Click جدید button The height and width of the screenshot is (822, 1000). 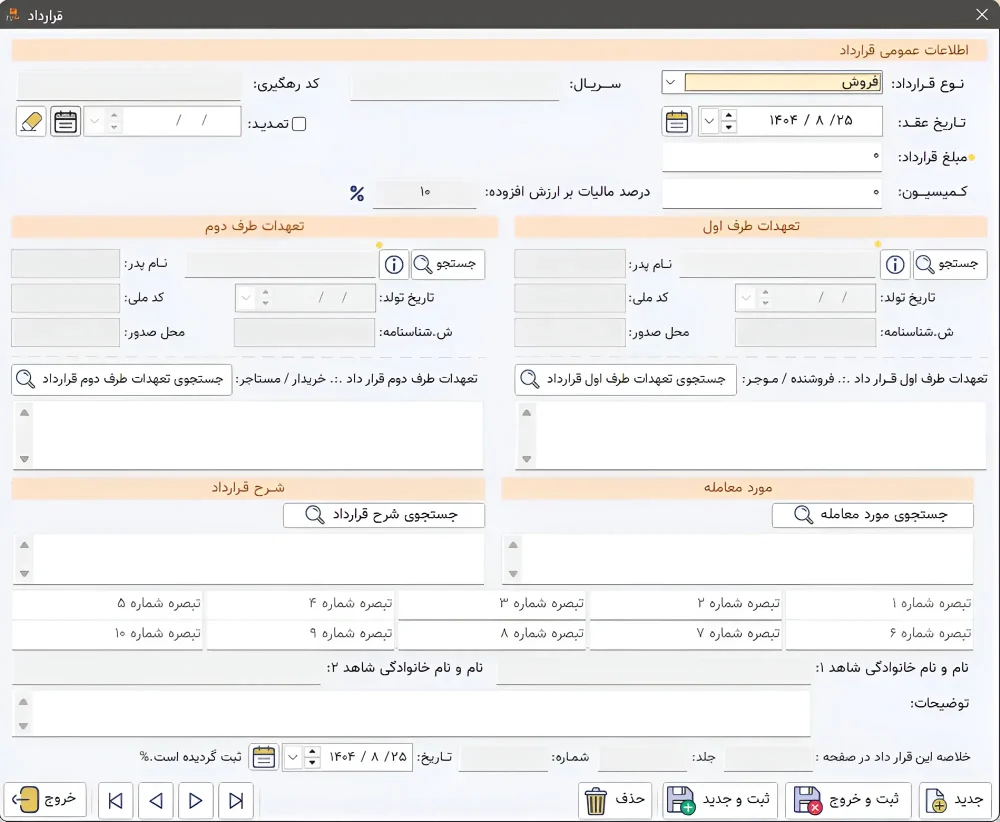click(x=955, y=800)
